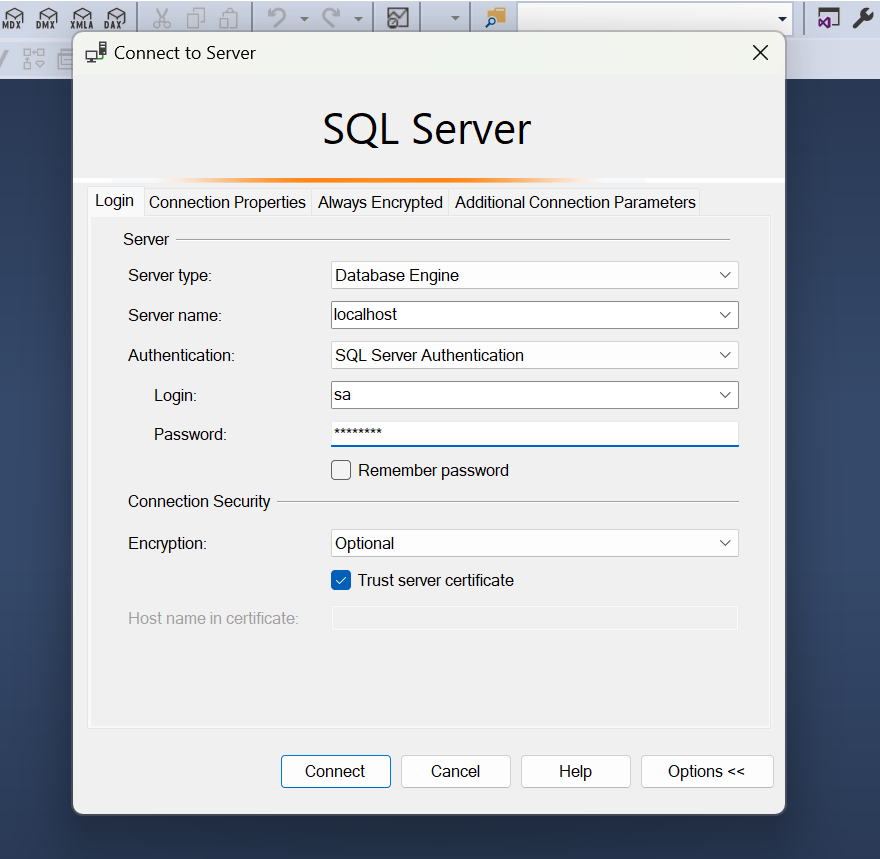Switch to Connection Properties tab

(227, 203)
